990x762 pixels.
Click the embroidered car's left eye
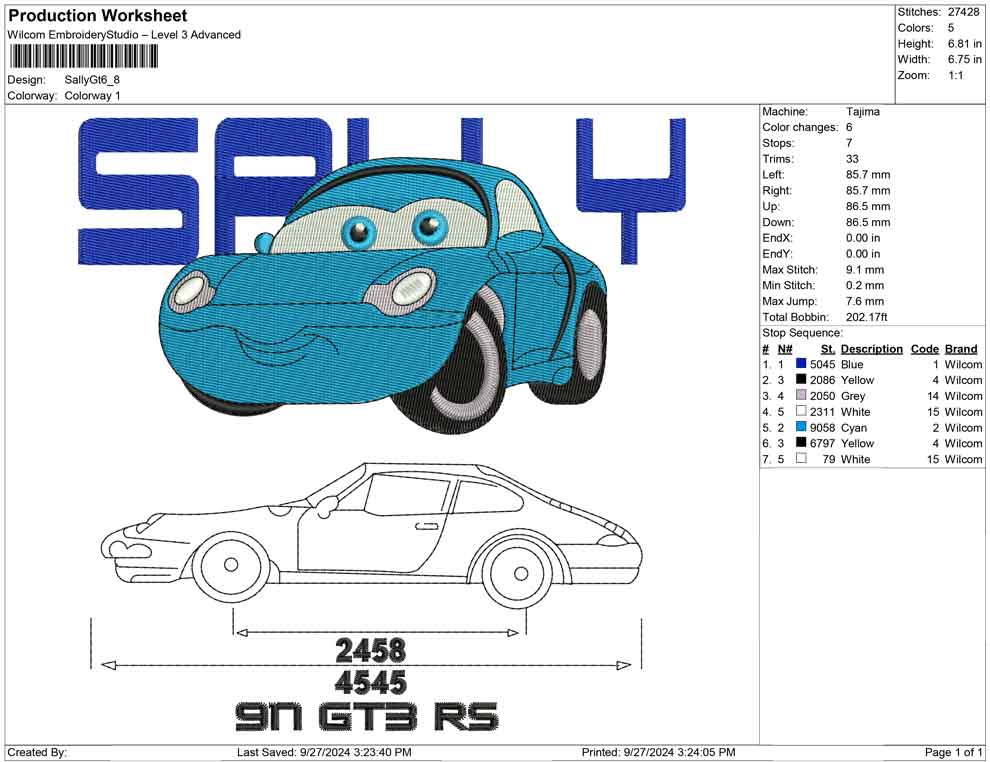(x=358, y=233)
